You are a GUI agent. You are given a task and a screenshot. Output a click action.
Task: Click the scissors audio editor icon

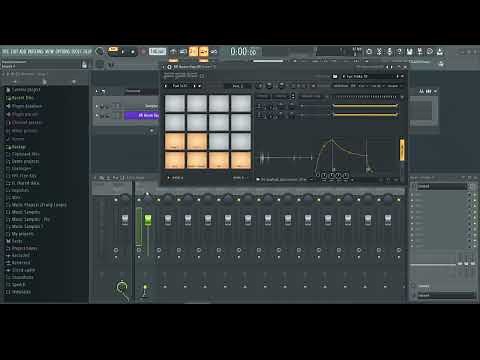379,52
